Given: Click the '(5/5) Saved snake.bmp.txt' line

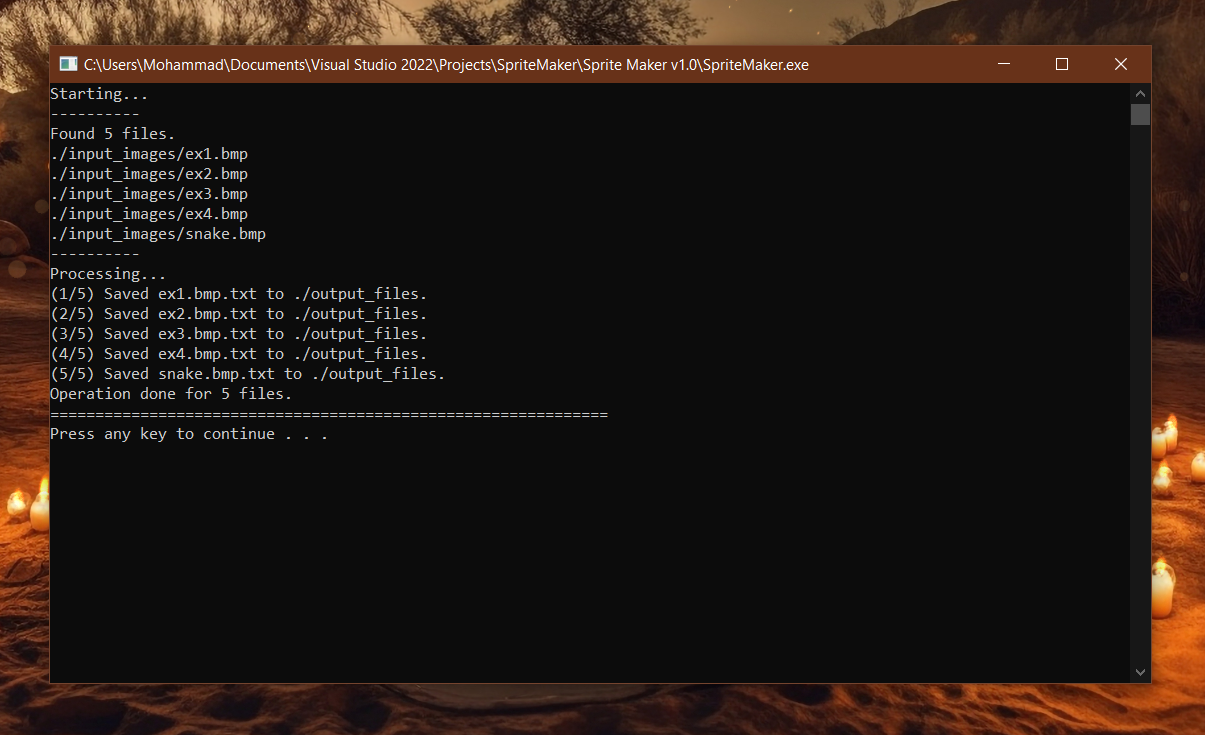Looking at the screenshot, I should tap(248, 374).
